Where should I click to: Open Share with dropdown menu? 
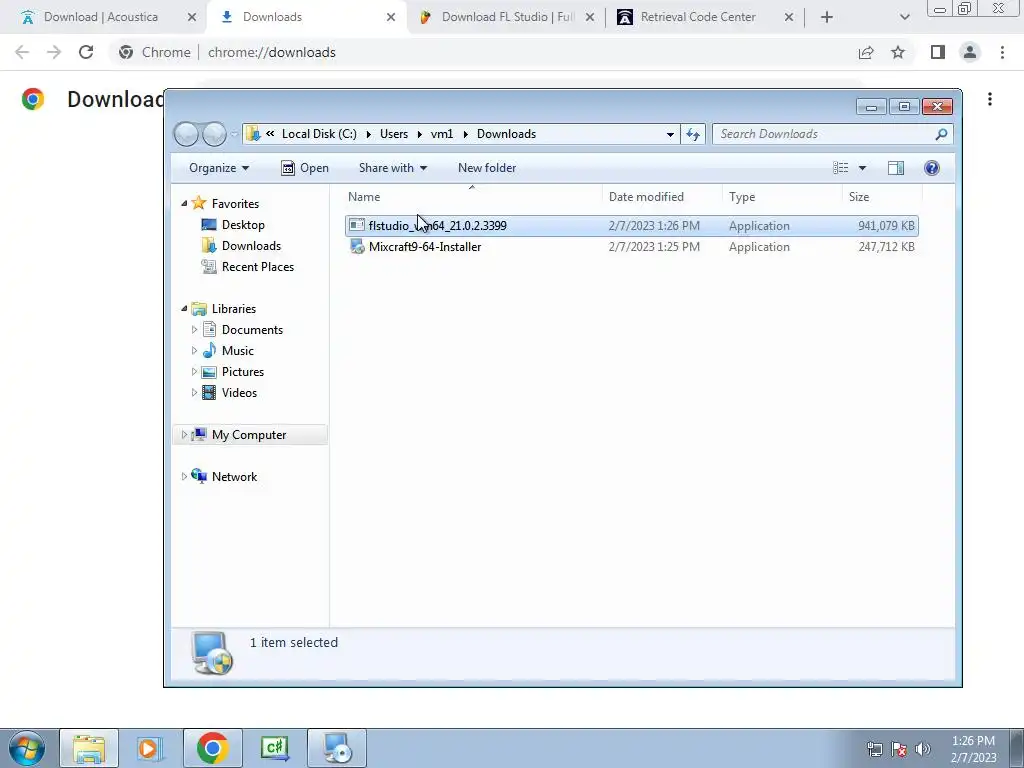(x=392, y=168)
